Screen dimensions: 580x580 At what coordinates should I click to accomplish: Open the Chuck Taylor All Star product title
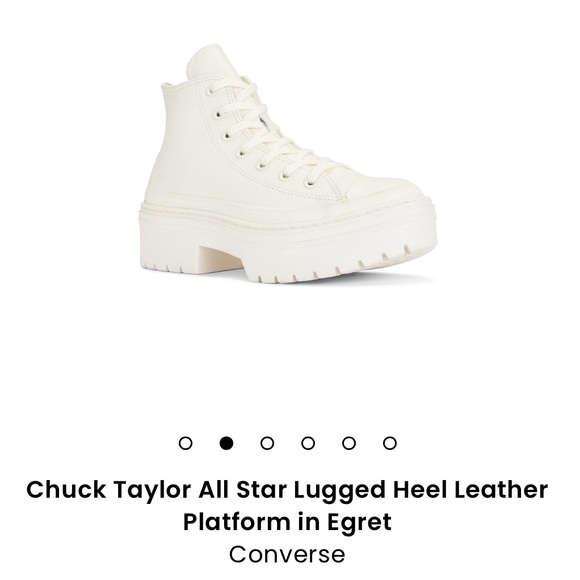(x=287, y=505)
